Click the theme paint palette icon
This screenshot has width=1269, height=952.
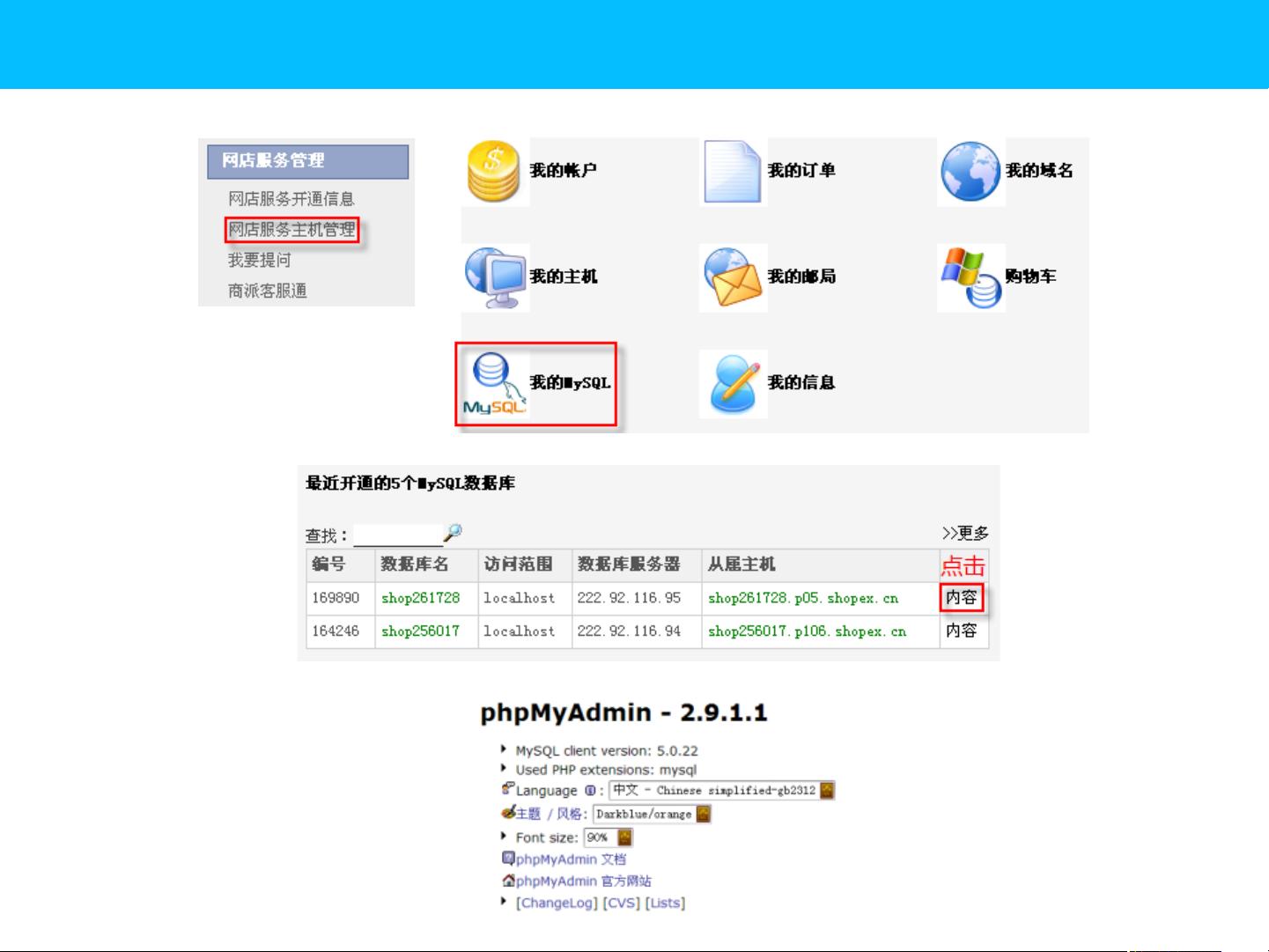coord(508,812)
